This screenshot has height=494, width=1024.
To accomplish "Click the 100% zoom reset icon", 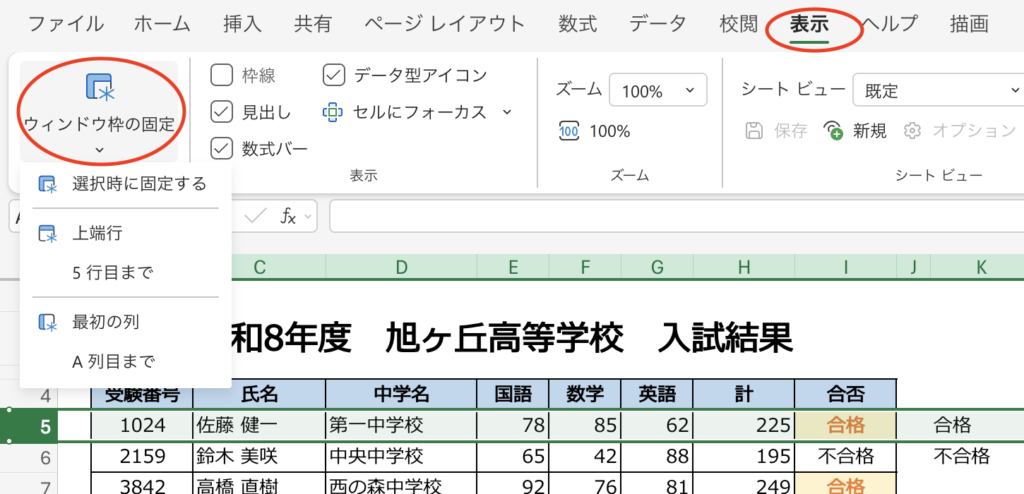I will click(x=569, y=131).
